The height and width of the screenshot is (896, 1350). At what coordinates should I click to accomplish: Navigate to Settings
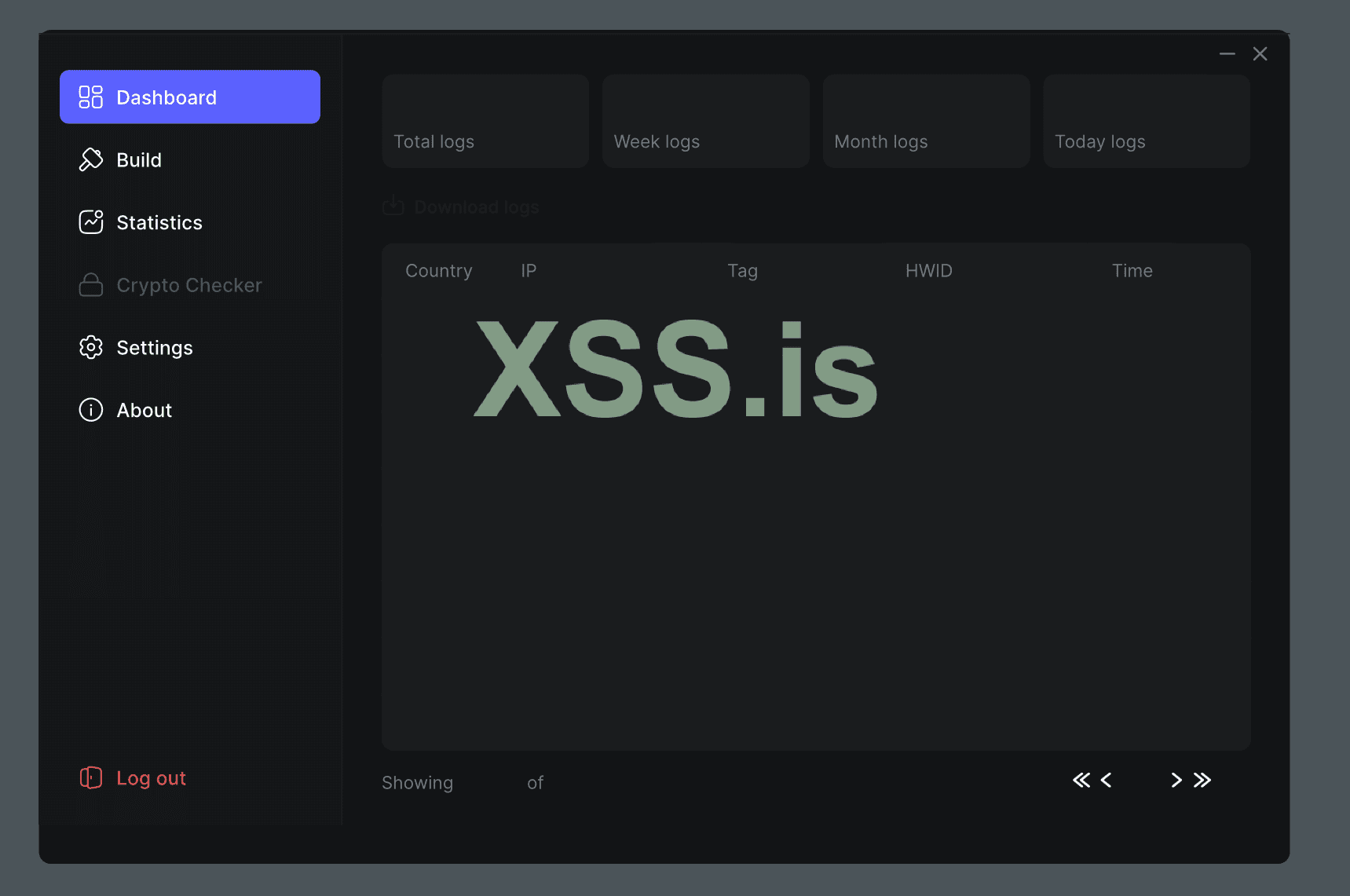pyautogui.click(x=155, y=347)
